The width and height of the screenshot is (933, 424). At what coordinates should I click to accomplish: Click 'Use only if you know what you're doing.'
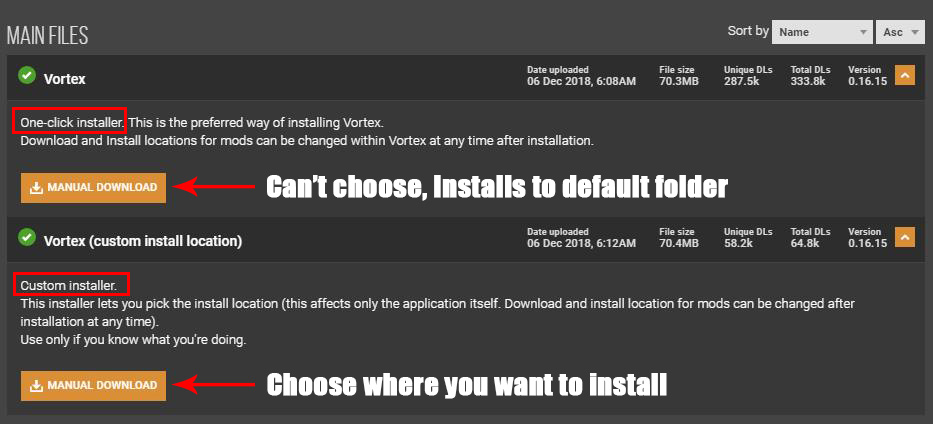click(133, 341)
